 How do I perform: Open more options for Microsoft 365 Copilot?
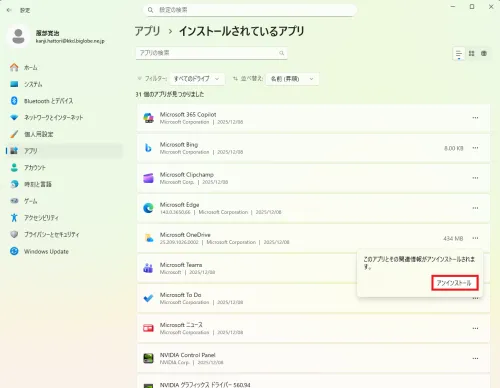click(475, 118)
